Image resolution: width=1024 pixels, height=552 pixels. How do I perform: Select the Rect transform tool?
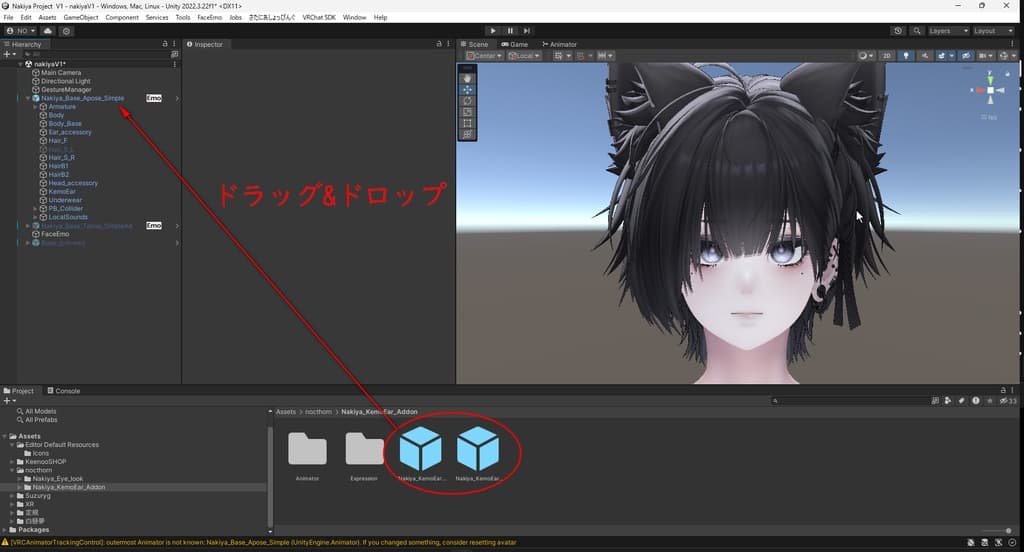467,123
